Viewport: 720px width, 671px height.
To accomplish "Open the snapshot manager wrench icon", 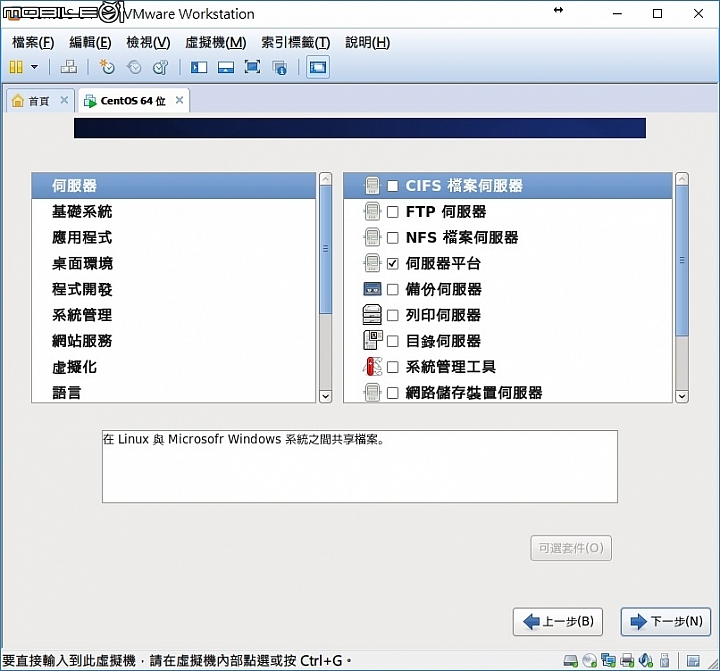I will 161,67.
